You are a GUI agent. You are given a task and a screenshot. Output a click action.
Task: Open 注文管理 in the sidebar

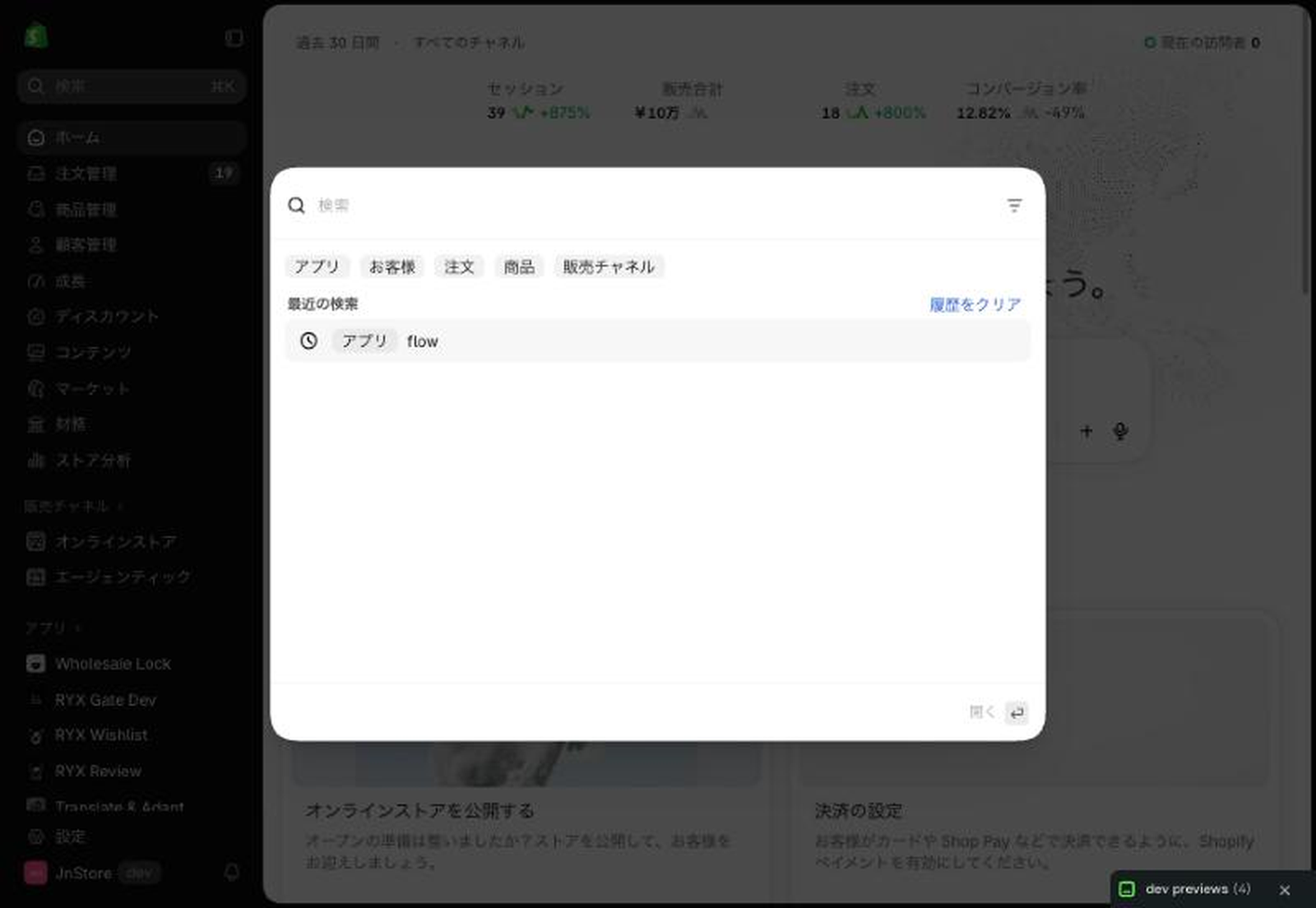coord(132,174)
